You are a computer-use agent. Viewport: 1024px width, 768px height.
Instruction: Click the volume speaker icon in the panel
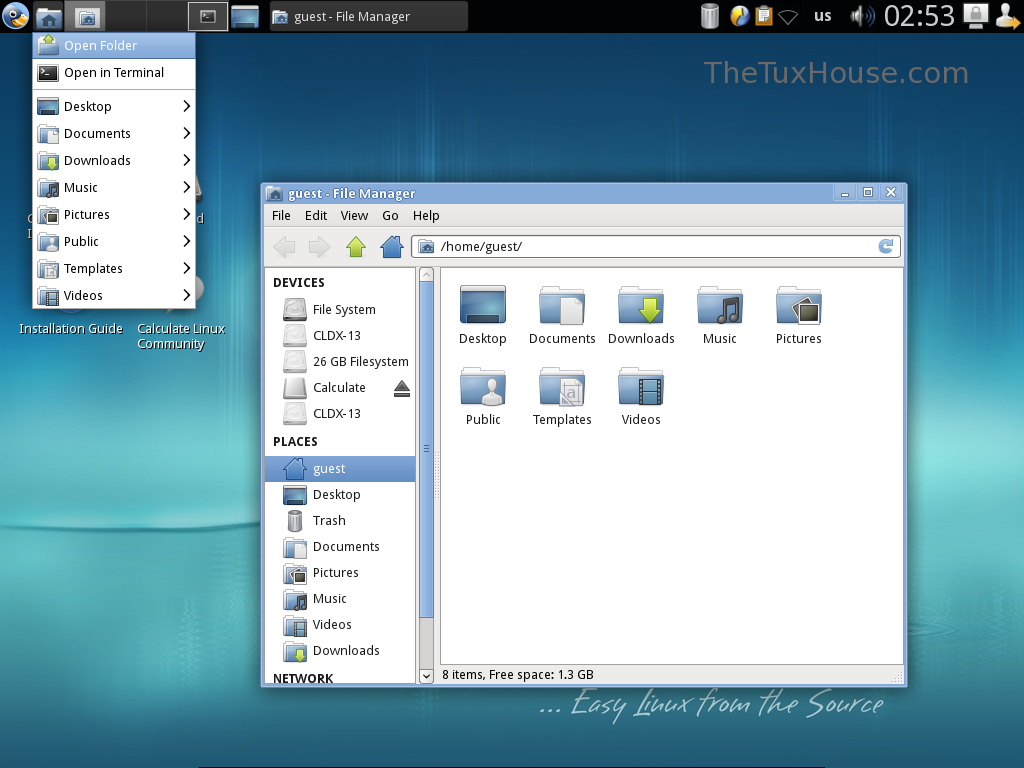point(860,16)
